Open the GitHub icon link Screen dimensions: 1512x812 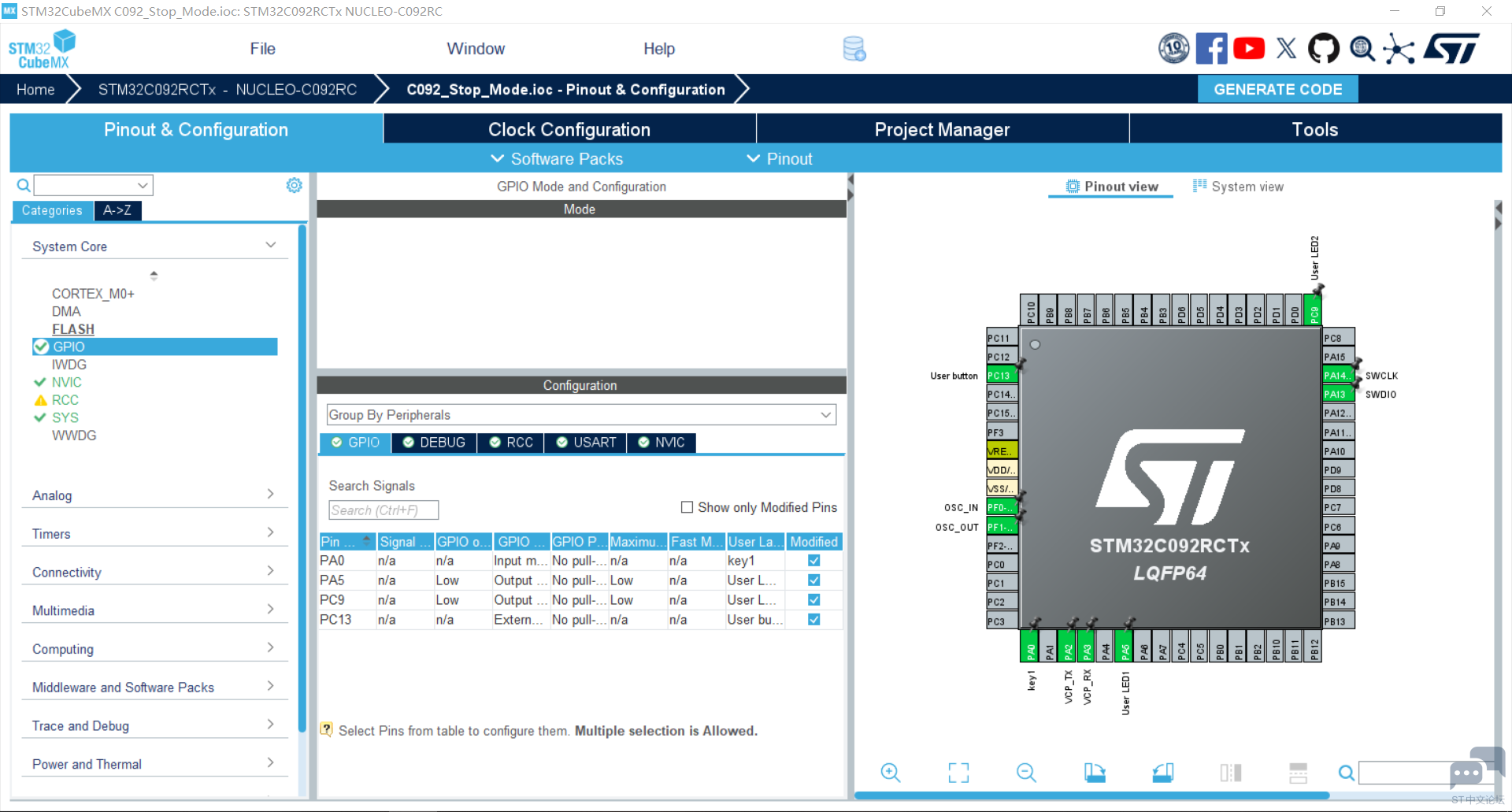click(x=1323, y=49)
